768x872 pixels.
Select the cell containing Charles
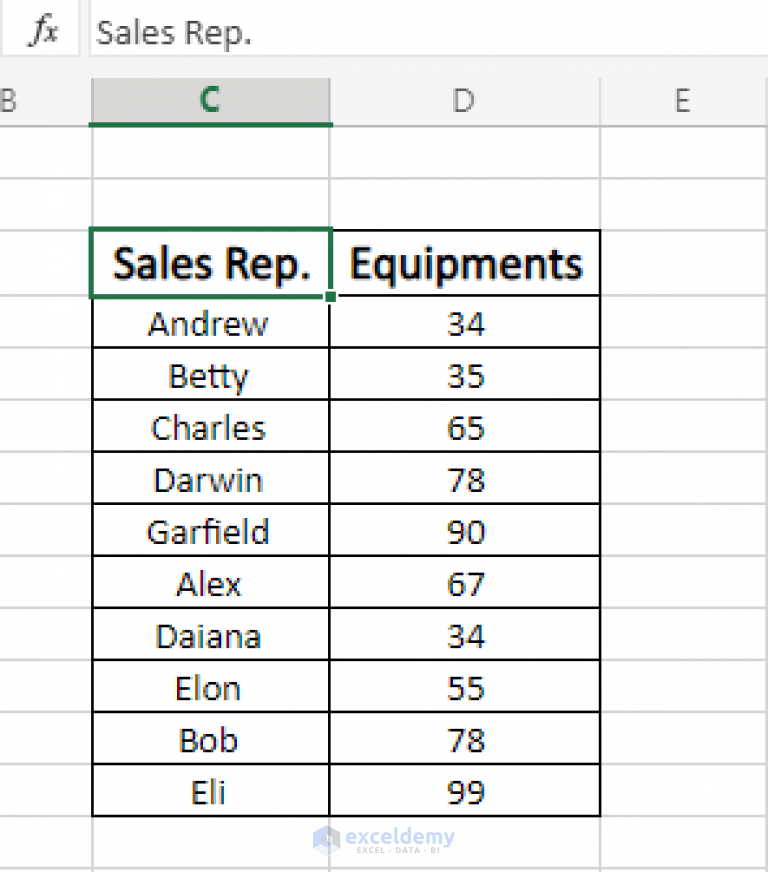coord(209,427)
